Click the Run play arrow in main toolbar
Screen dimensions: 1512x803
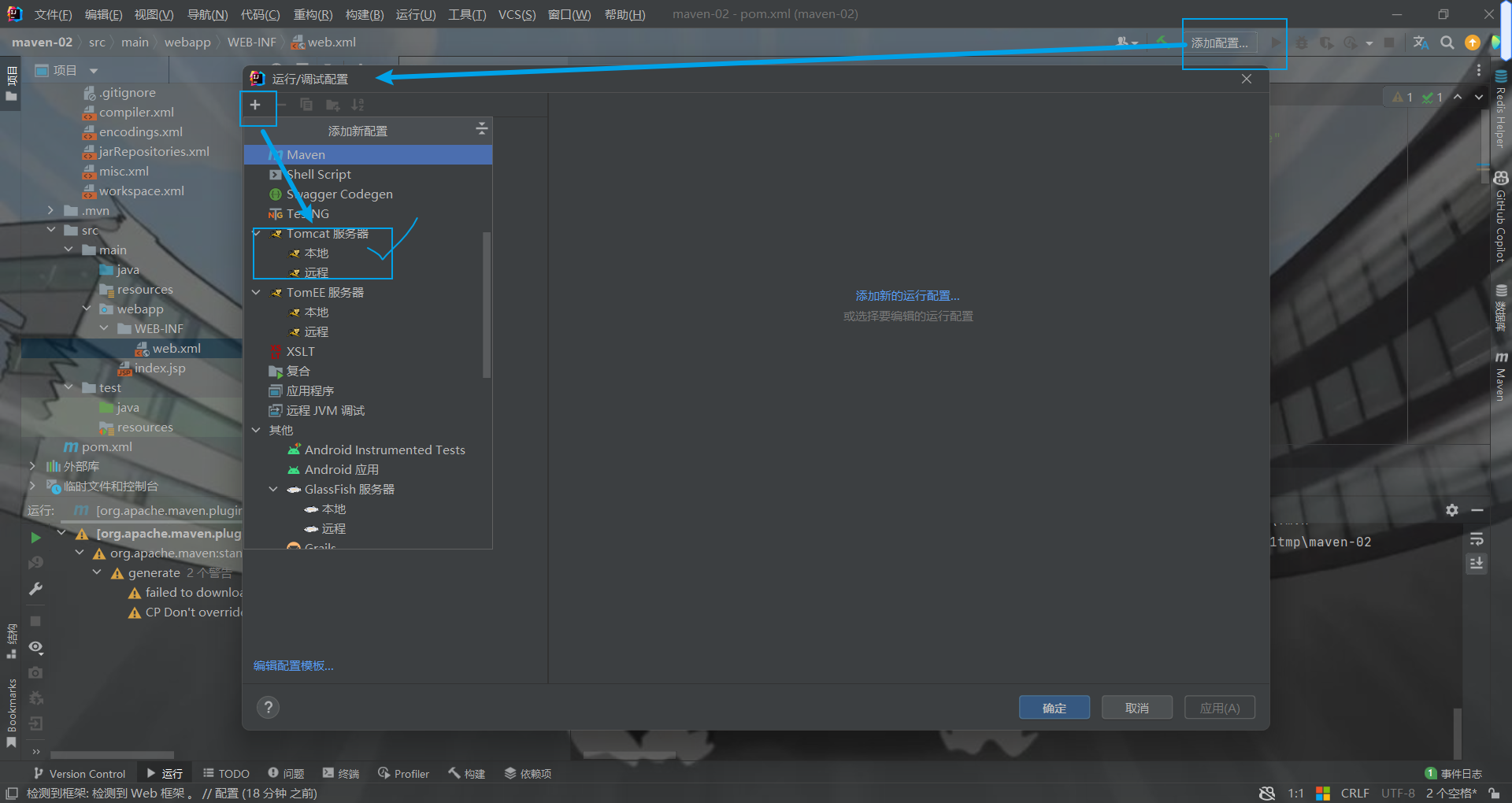(1276, 43)
